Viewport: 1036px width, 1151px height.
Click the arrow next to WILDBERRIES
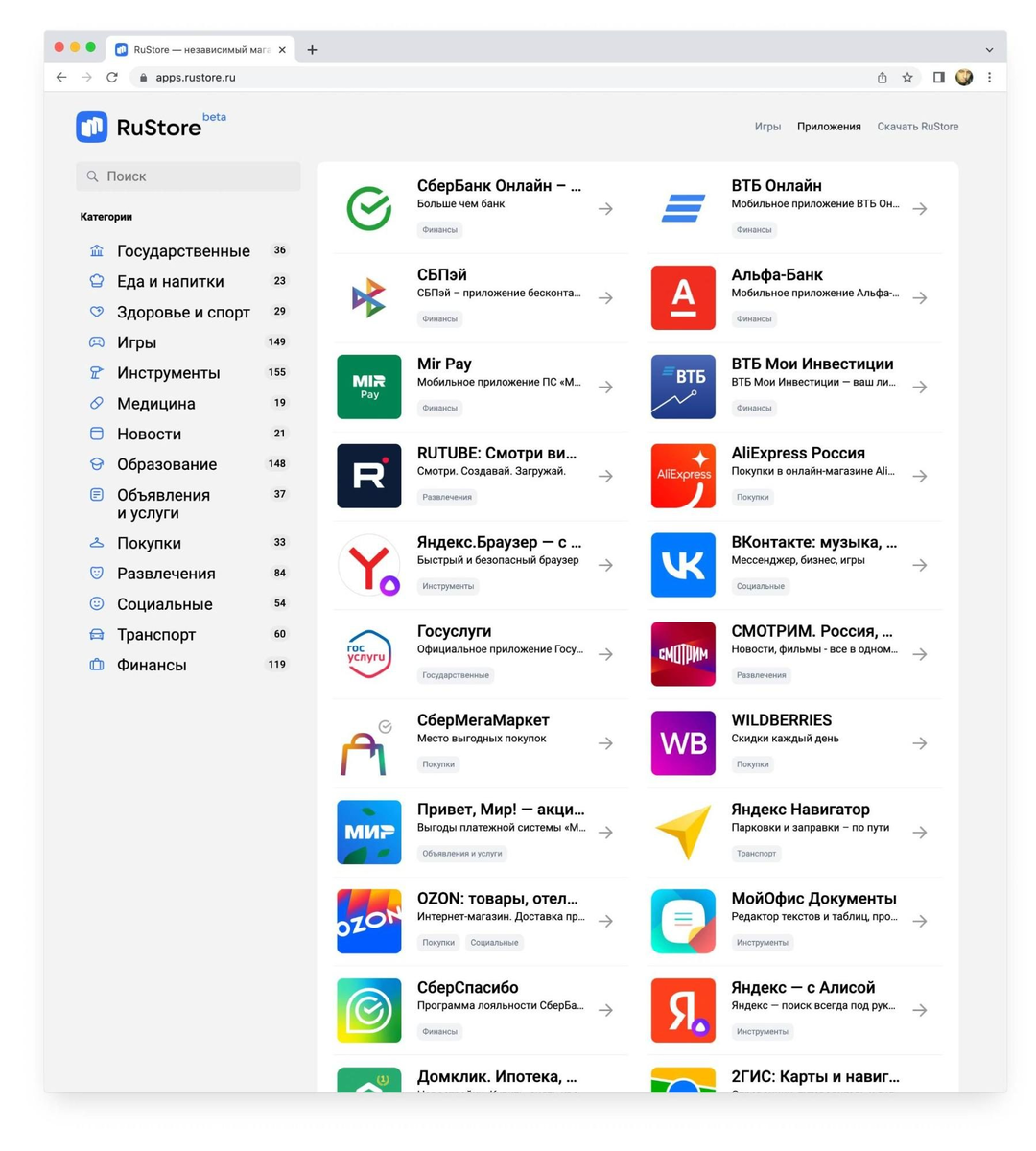[920, 743]
